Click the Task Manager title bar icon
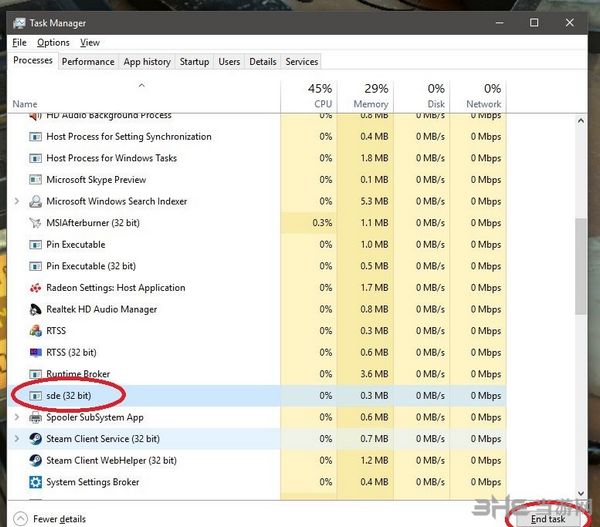600x527 pixels. click(x=19, y=23)
